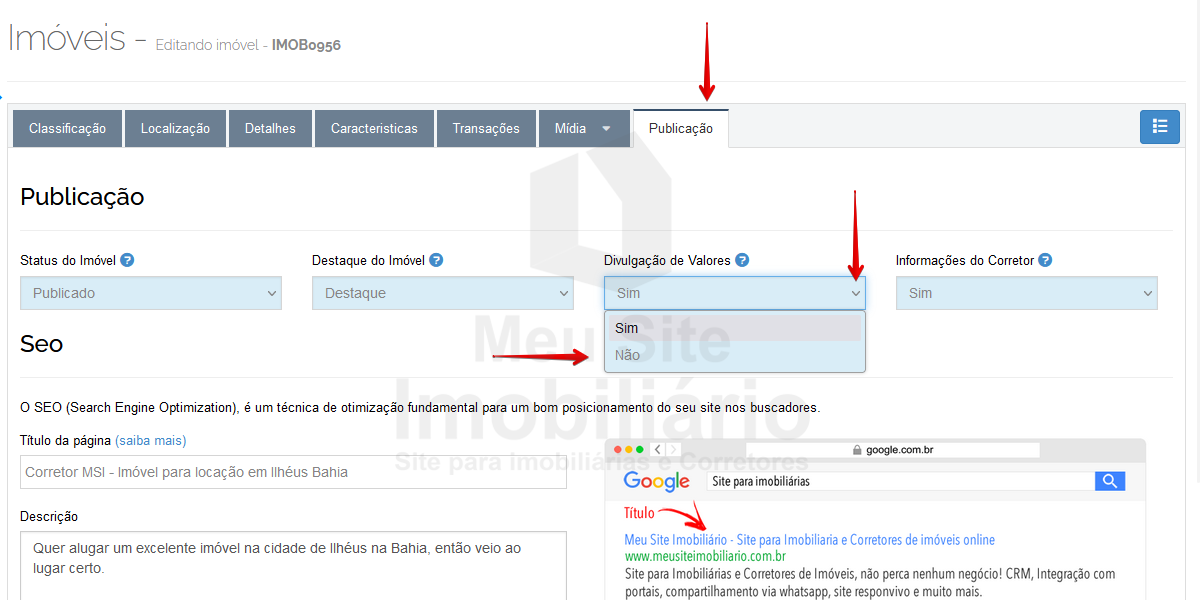Focus the Descrição text area
Image resolution: width=1200 pixels, height=600 pixels.
point(293,565)
